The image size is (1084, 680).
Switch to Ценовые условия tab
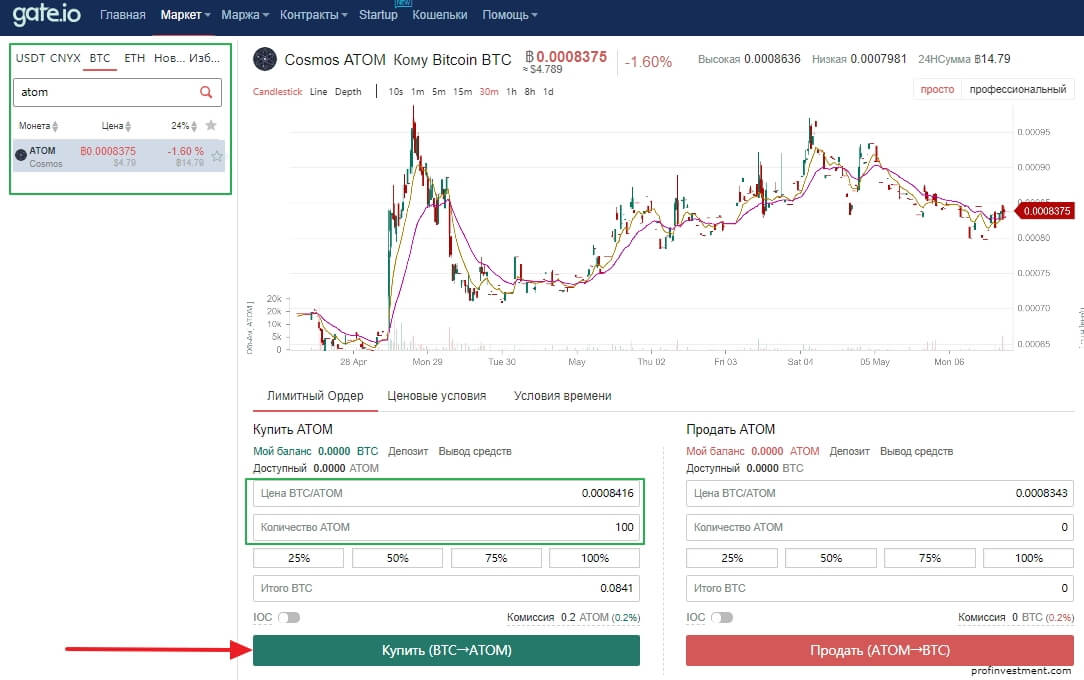coord(437,396)
